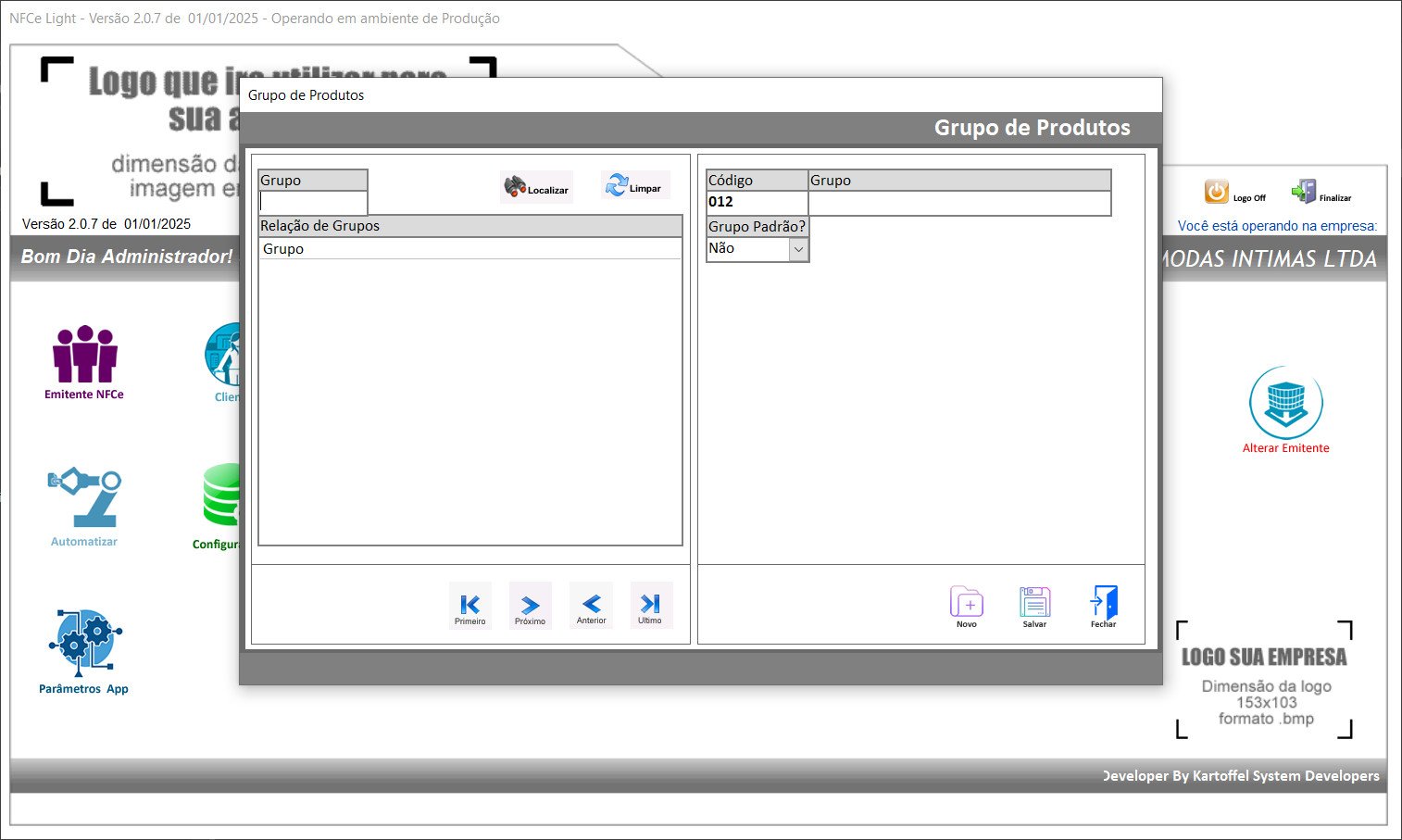
Task: Click the Código field showing 012
Action: 757,203
